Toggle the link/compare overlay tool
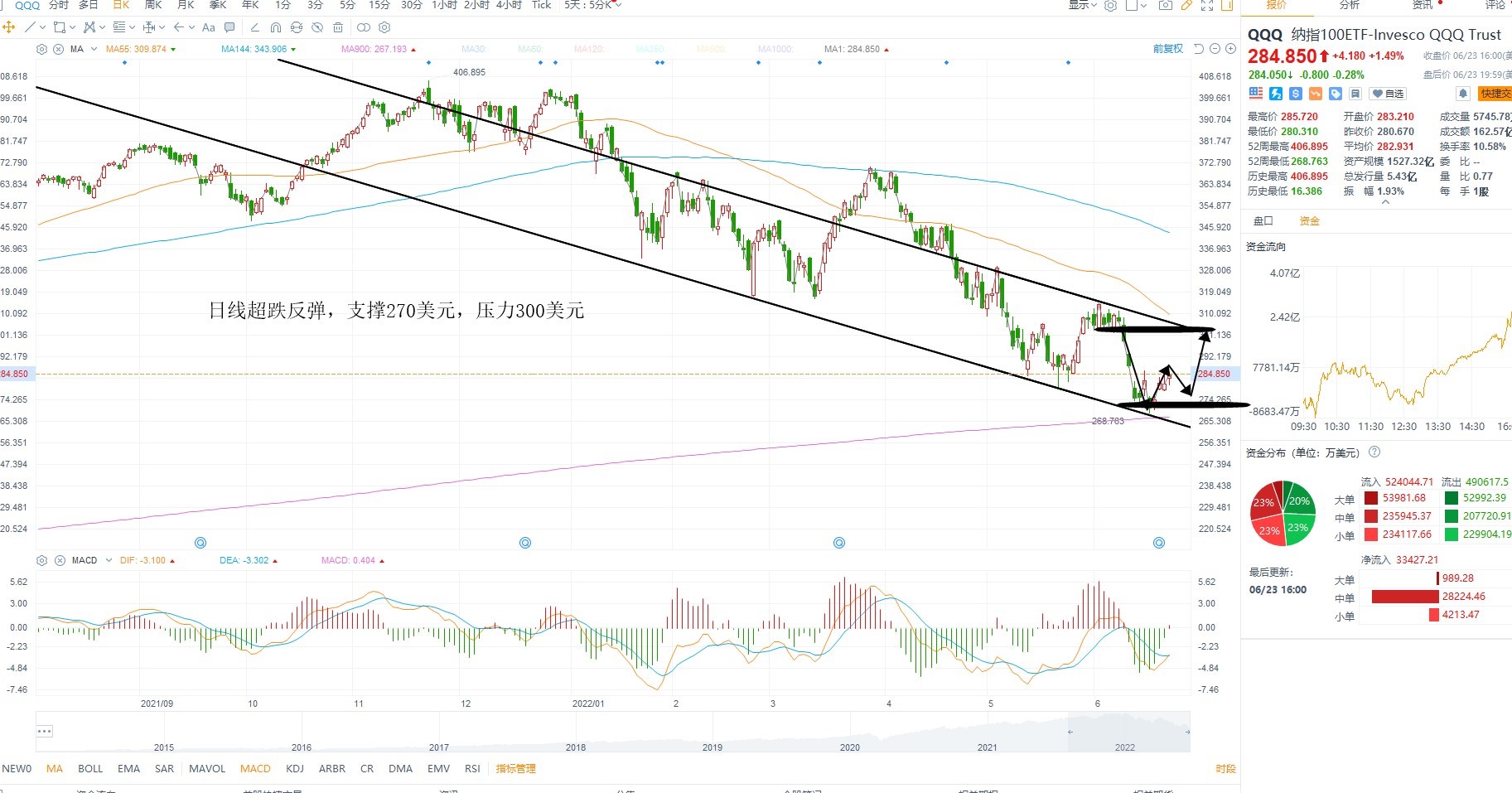 pyautogui.click(x=363, y=27)
